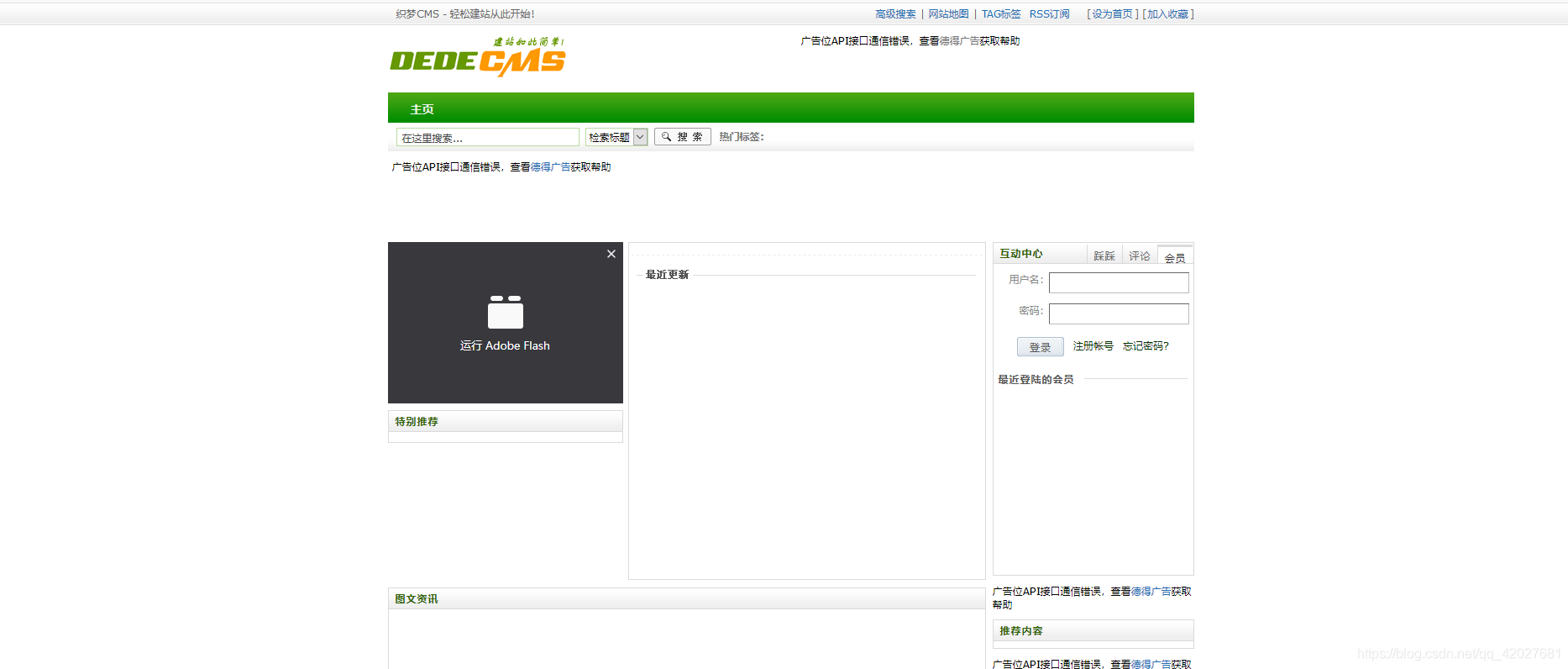Click 设为首页 link
1568x669 pixels.
pyautogui.click(x=1112, y=14)
